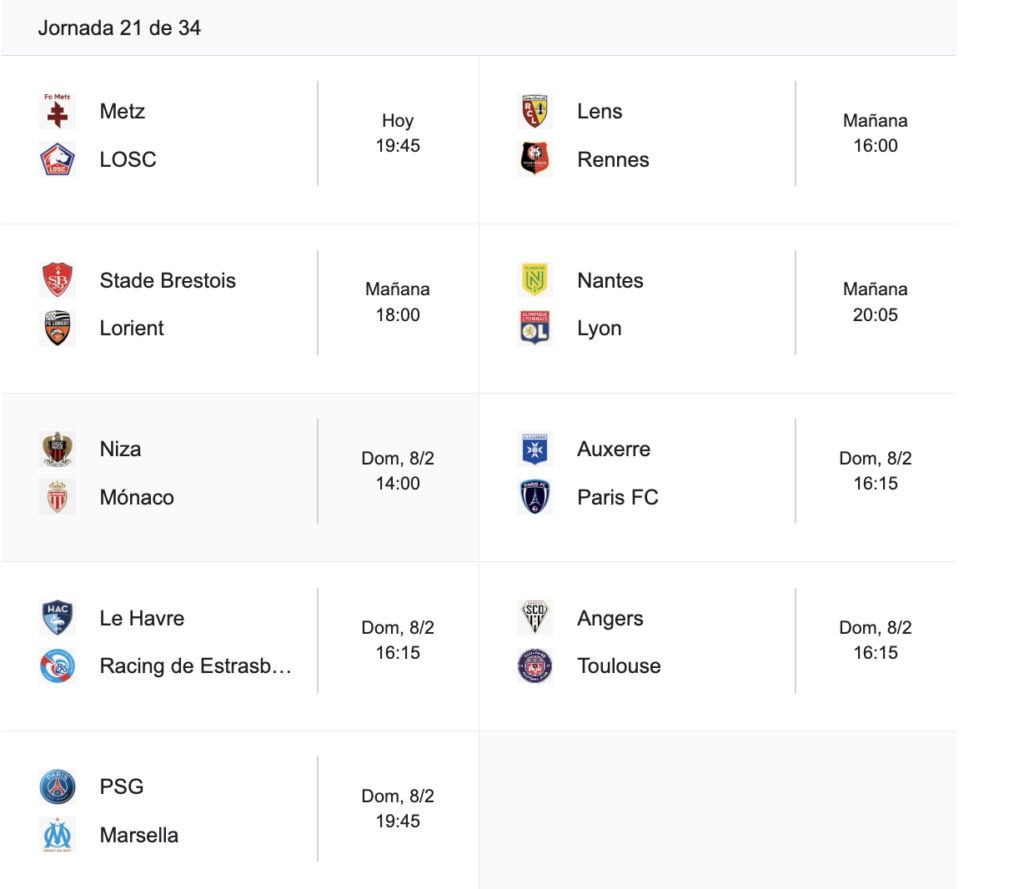
Task: Click the Stade Brestois crest
Action: pyautogui.click(x=57, y=280)
